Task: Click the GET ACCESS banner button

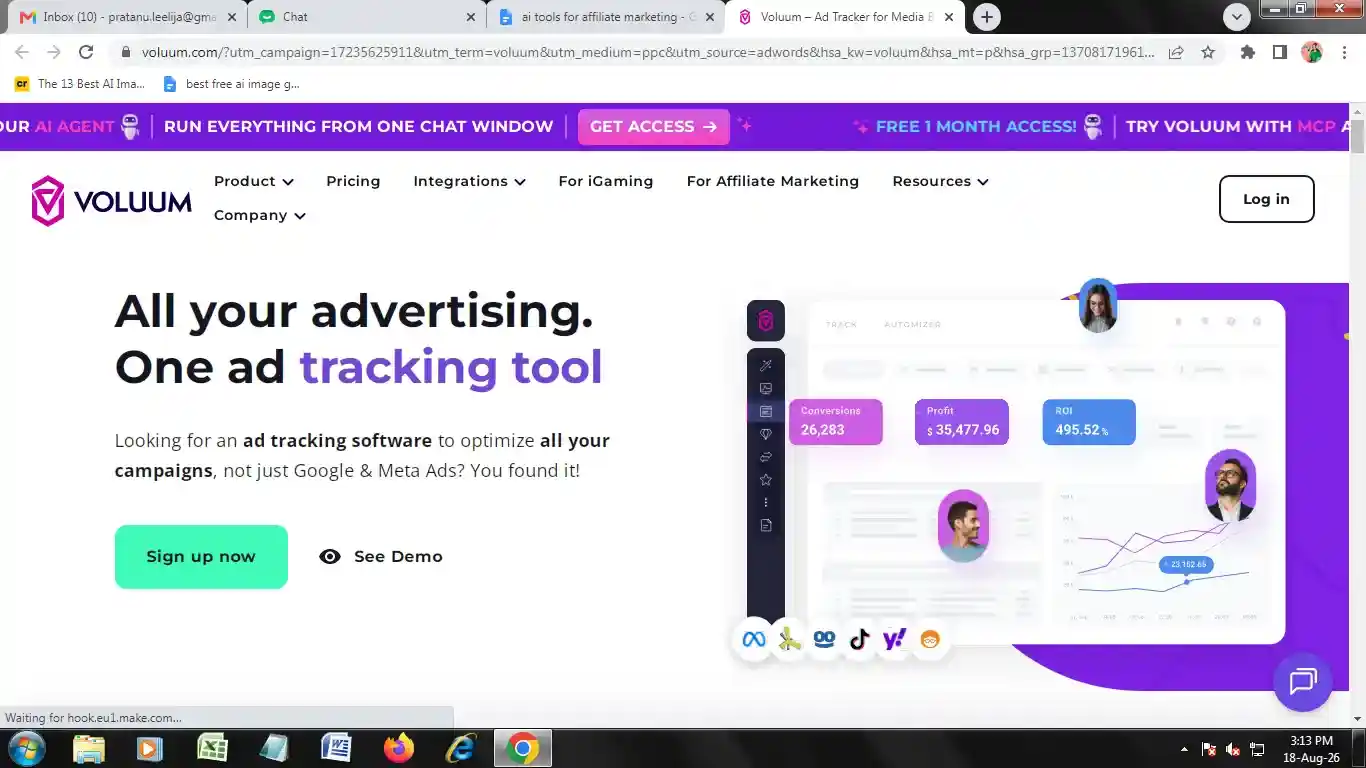Action: tap(654, 127)
